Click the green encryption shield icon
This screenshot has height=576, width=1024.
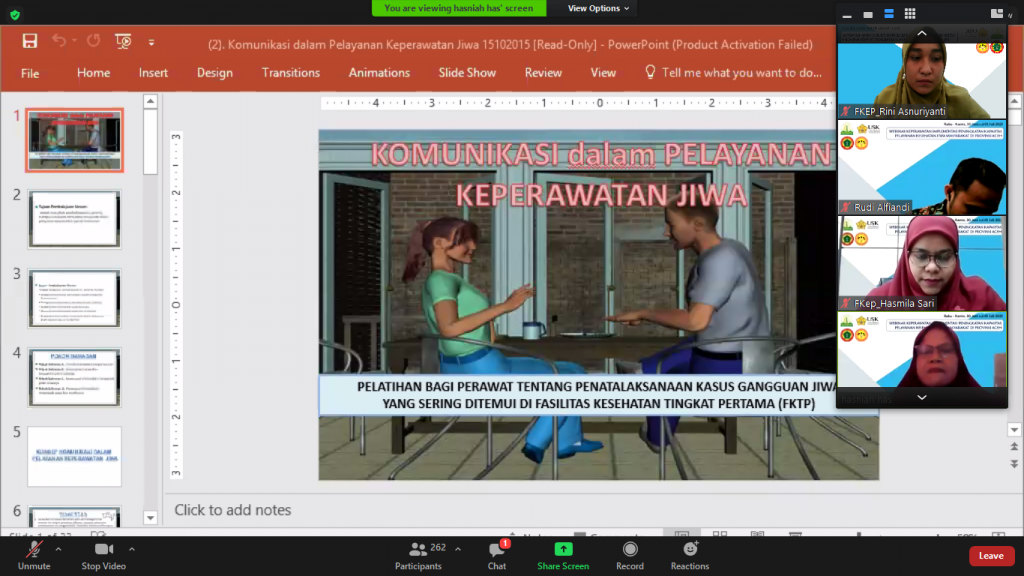pos(14,14)
